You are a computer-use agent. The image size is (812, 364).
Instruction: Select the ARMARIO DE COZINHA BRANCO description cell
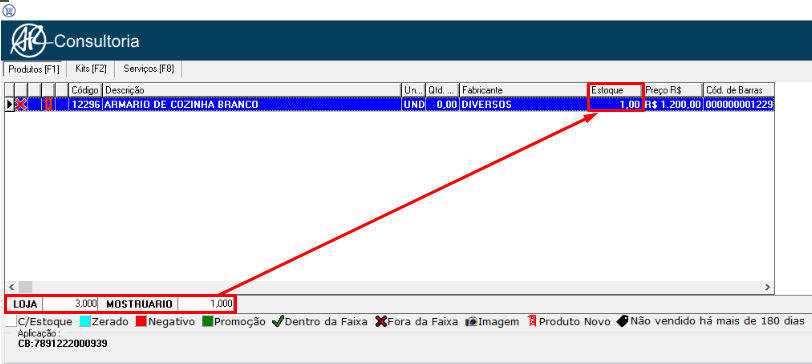(x=252, y=105)
